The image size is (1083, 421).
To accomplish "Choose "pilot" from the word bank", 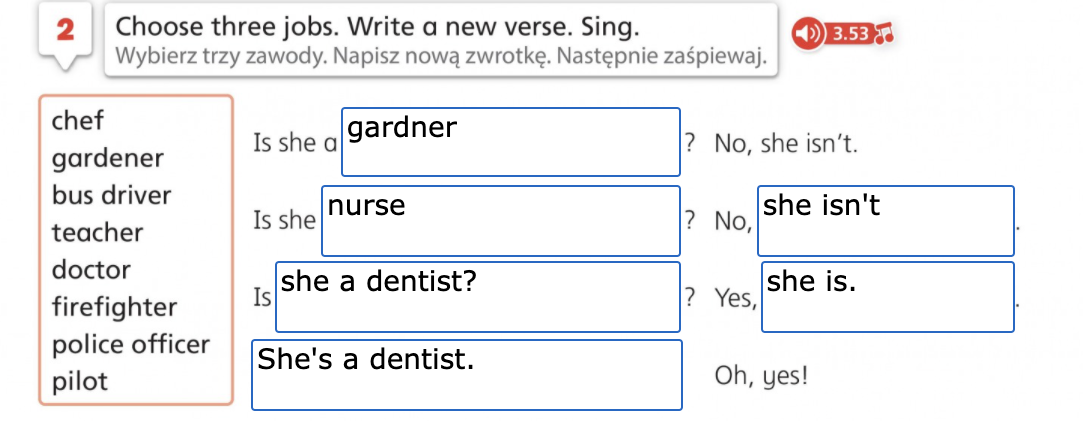I will pyautogui.click(x=80, y=382).
